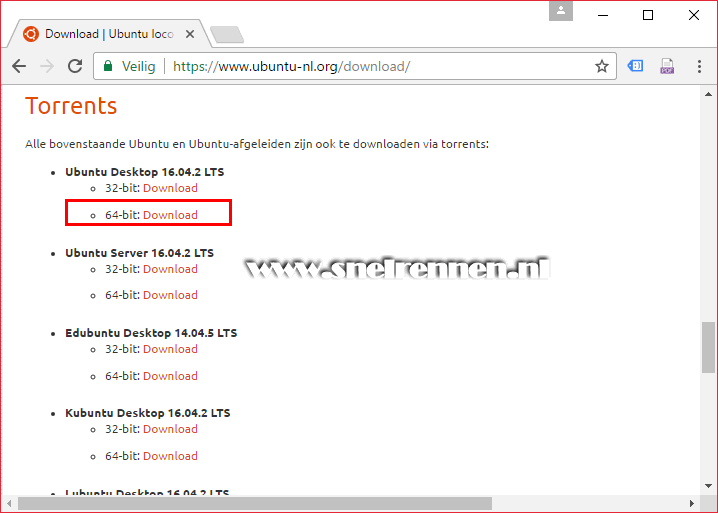Click the forward navigation arrow
Viewport: 718px width, 513px height.
coord(47,66)
